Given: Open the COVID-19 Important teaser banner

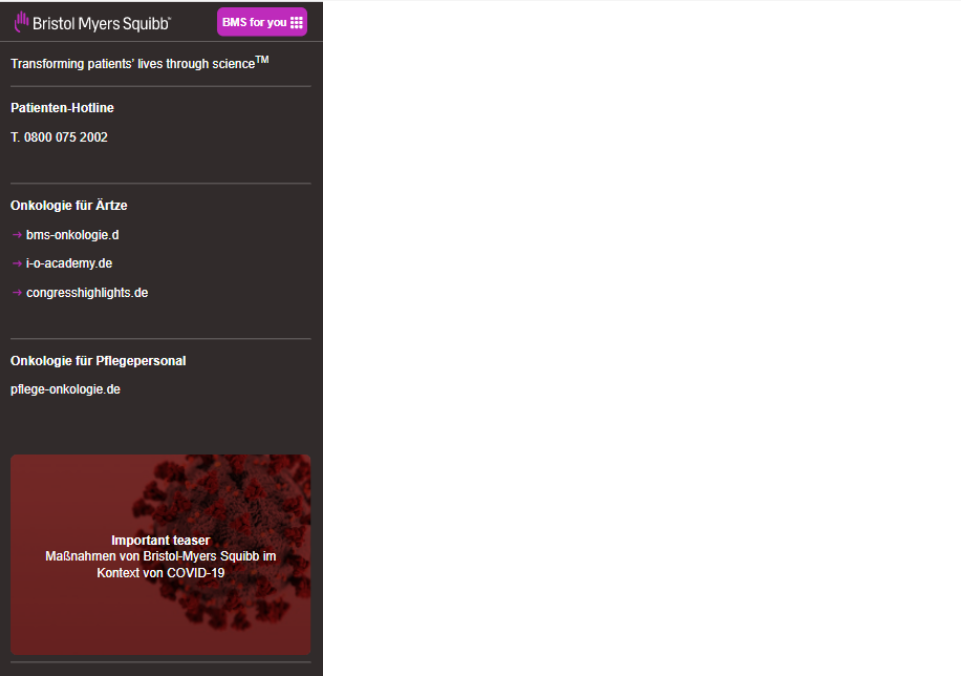Looking at the screenshot, I should [x=161, y=555].
